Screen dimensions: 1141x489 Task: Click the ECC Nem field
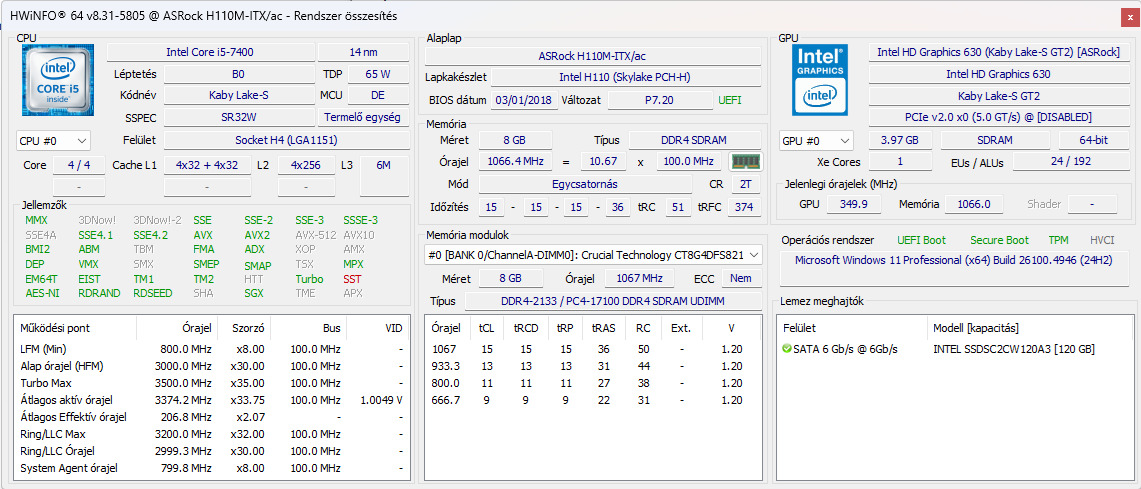point(741,278)
